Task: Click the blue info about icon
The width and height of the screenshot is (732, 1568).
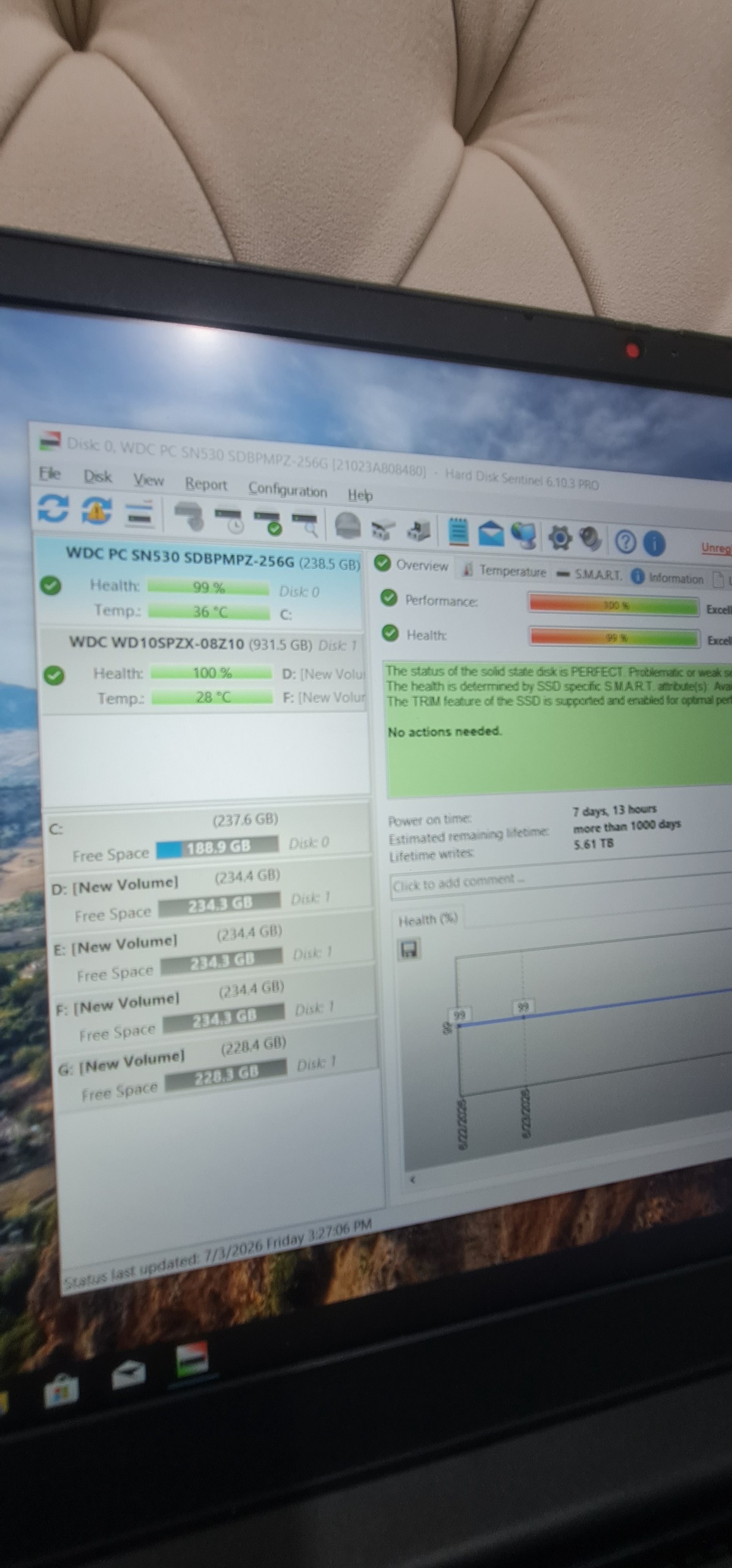Action: [x=654, y=543]
